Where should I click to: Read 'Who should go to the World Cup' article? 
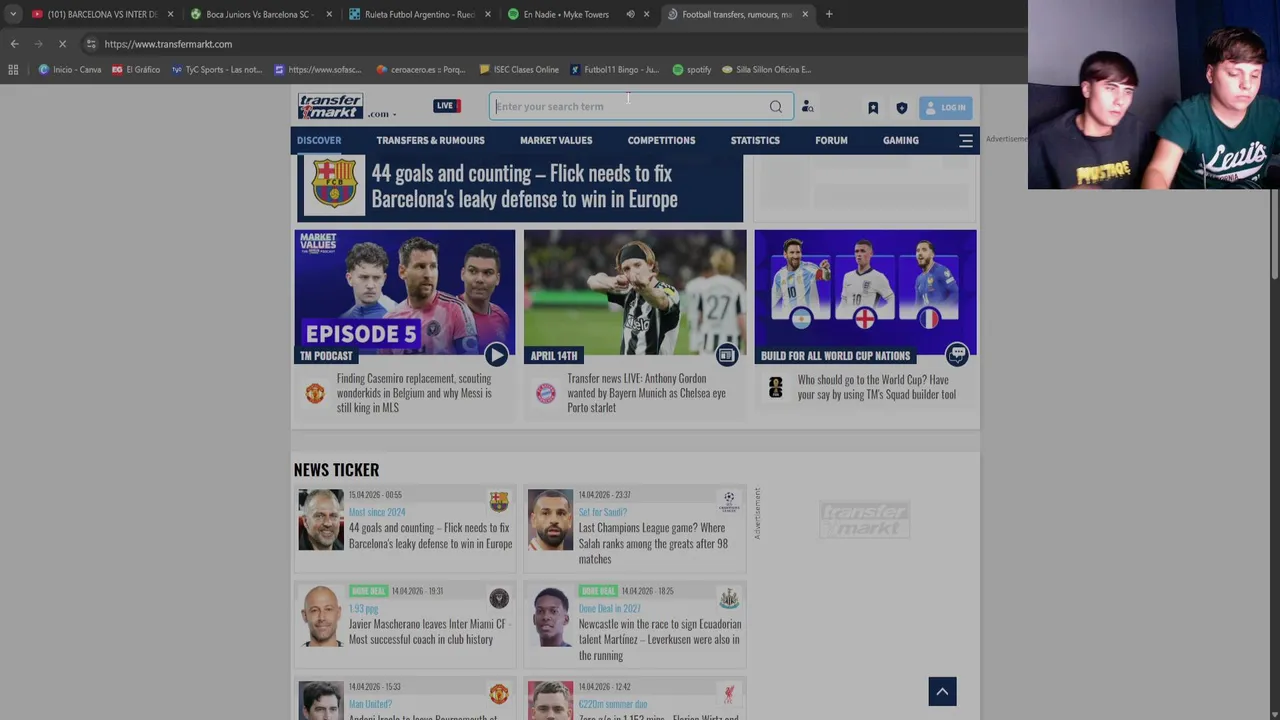(876, 387)
